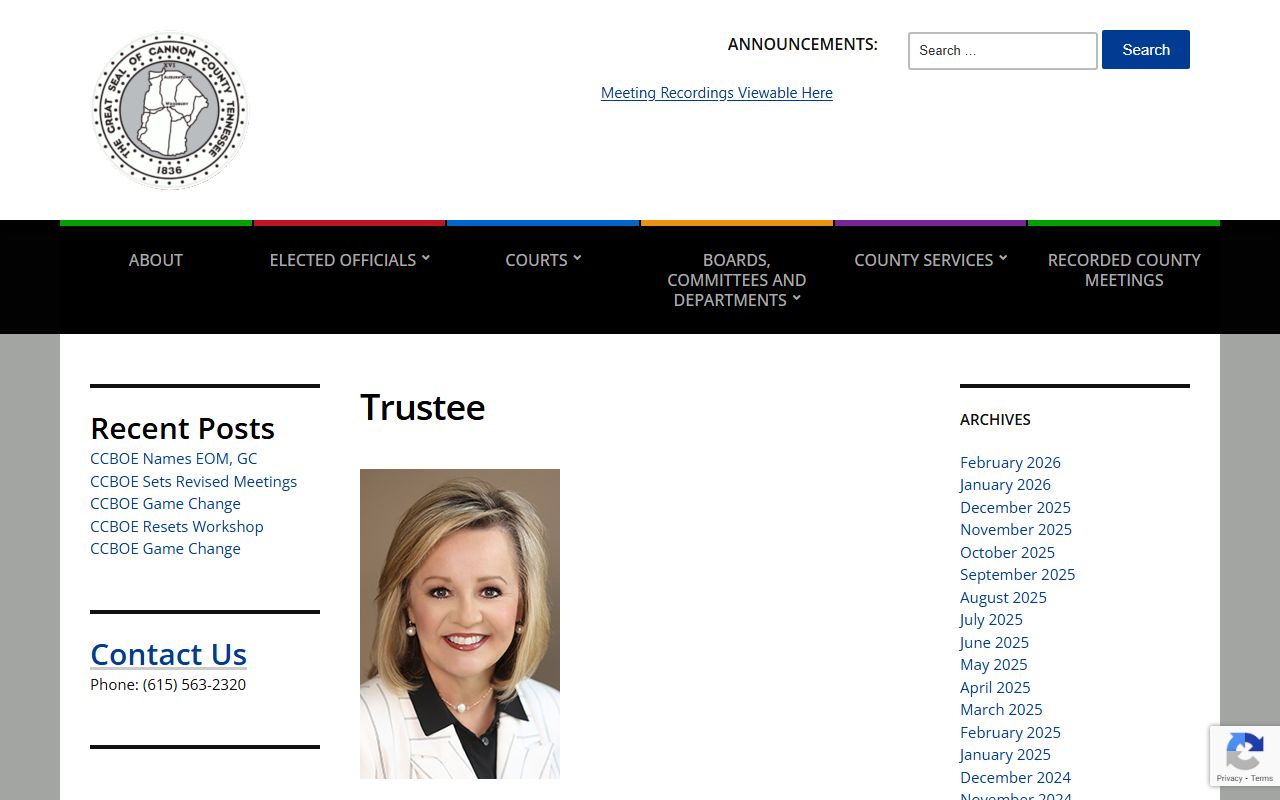Open the December 2025 archive
Viewport: 1280px width, 800px height.
[1015, 508]
